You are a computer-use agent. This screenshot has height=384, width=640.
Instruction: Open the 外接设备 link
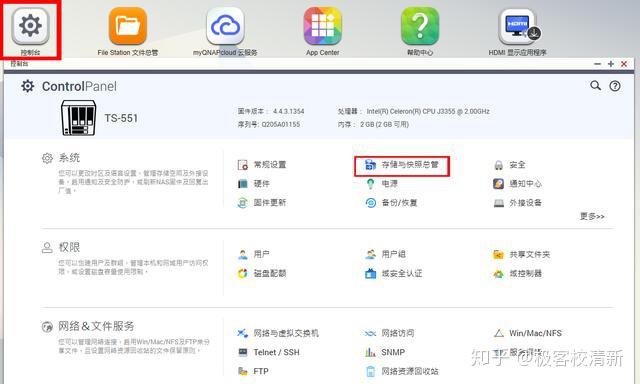(x=525, y=203)
